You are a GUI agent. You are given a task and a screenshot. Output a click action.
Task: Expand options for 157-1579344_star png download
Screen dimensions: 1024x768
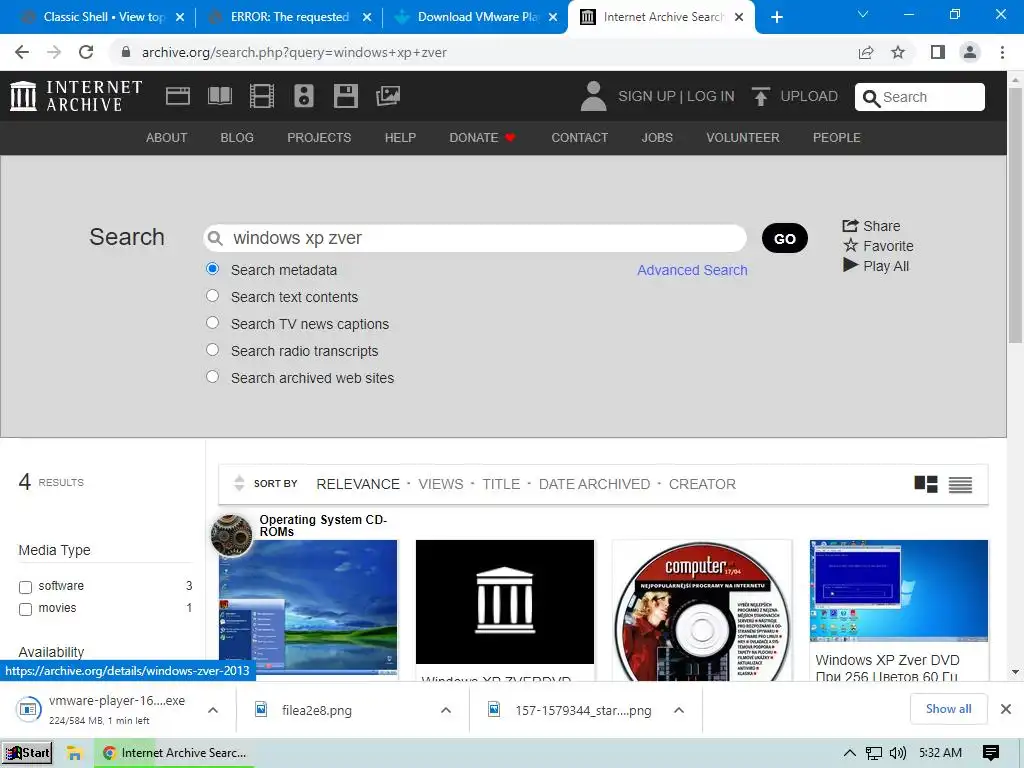click(x=679, y=710)
